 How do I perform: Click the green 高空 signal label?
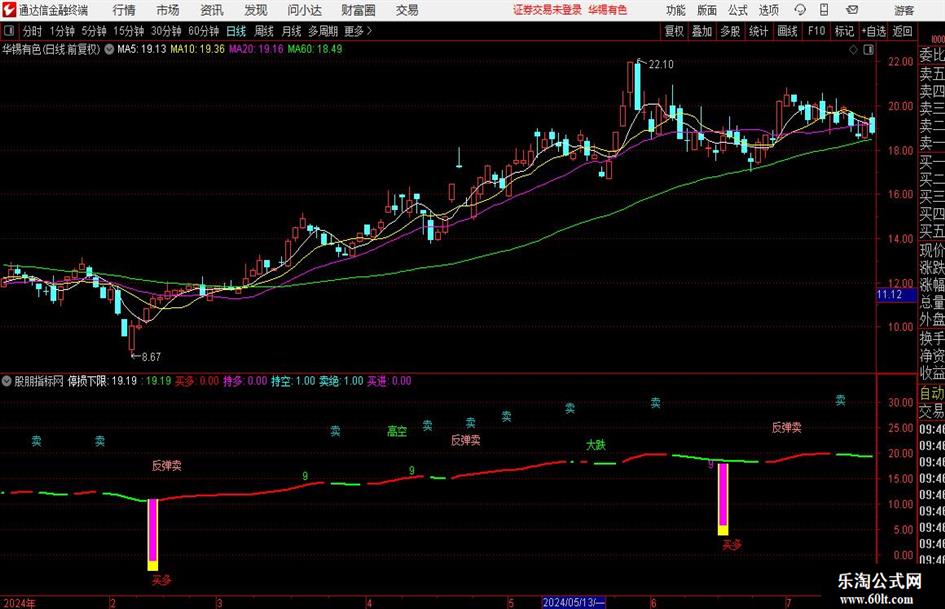point(397,432)
